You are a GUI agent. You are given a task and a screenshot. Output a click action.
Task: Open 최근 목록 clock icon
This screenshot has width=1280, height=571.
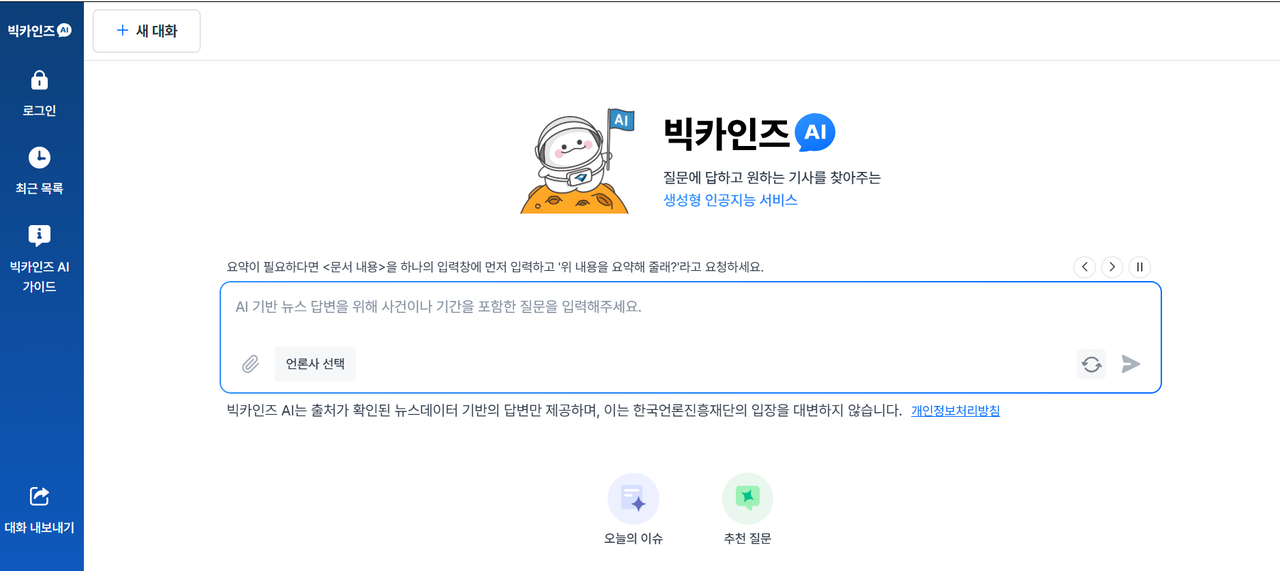(39, 157)
